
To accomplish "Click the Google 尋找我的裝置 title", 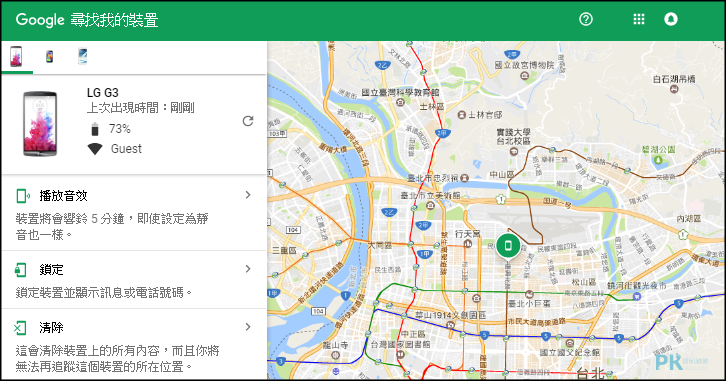I will point(87,20).
